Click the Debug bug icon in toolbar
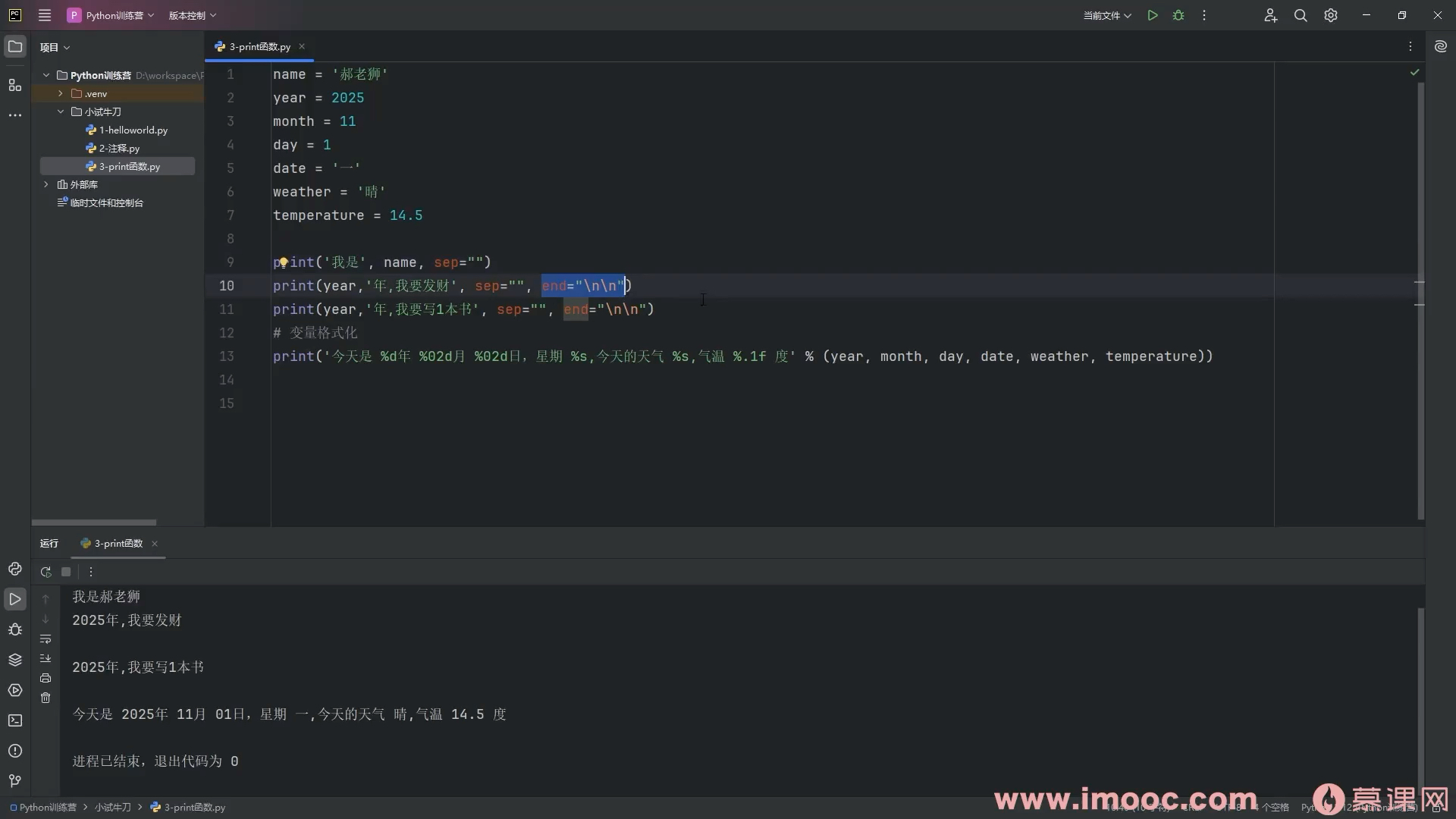This screenshot has height=819, width=1456. (1178, 15)
